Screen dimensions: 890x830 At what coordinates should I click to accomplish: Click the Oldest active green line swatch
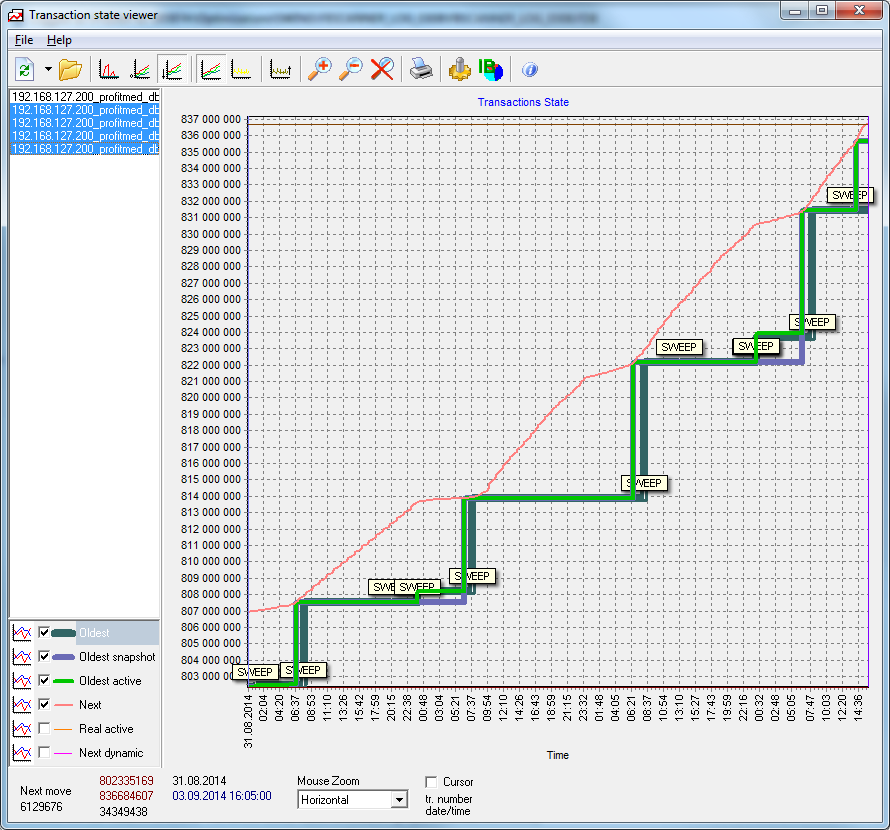[x=63, y=681]
